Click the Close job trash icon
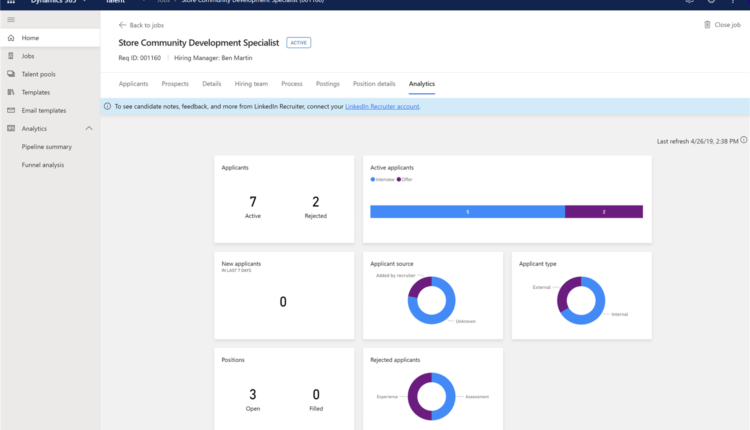 708,24
